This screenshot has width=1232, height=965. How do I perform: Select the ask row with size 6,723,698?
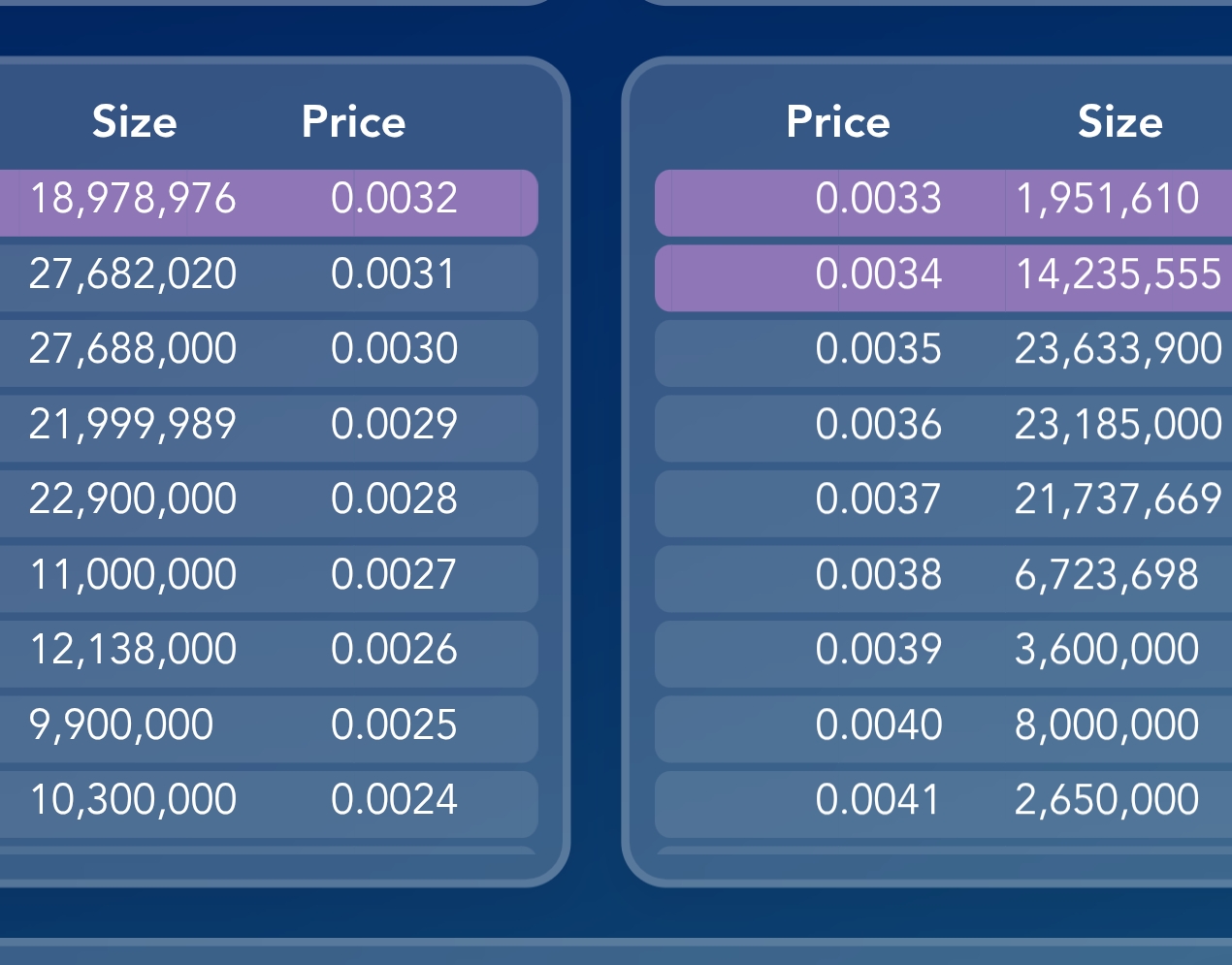click(x=943, y=578)
